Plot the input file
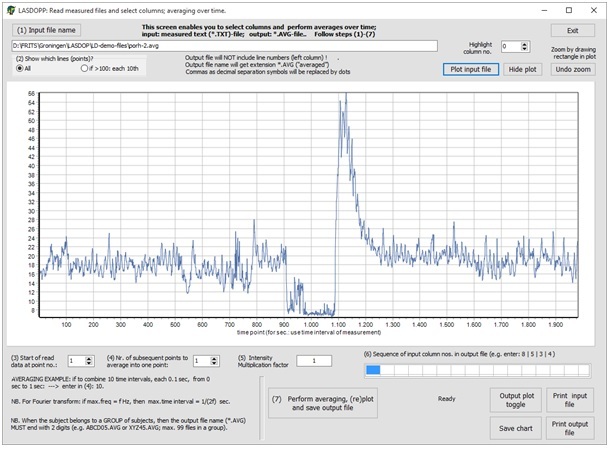The width and height of the screenshot is (613, 451). click(x=471, y=69)
